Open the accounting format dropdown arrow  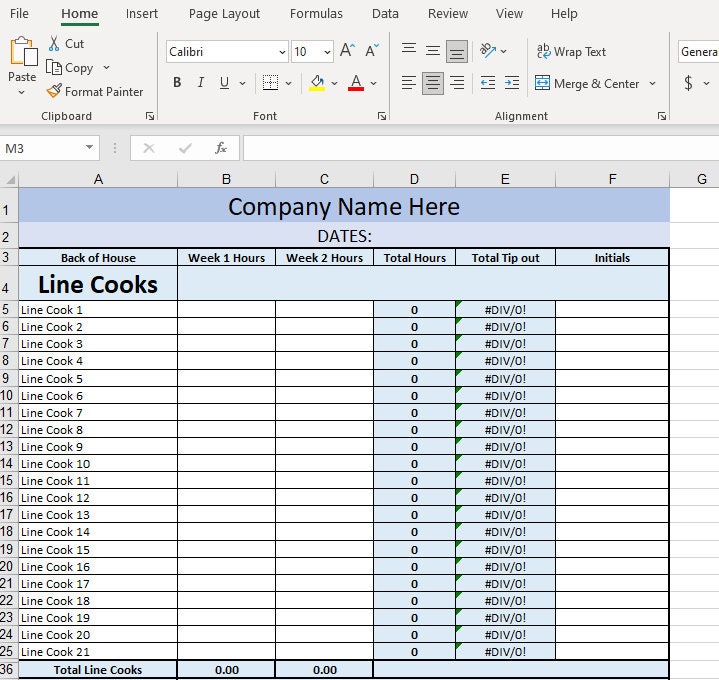coord(706,83)
